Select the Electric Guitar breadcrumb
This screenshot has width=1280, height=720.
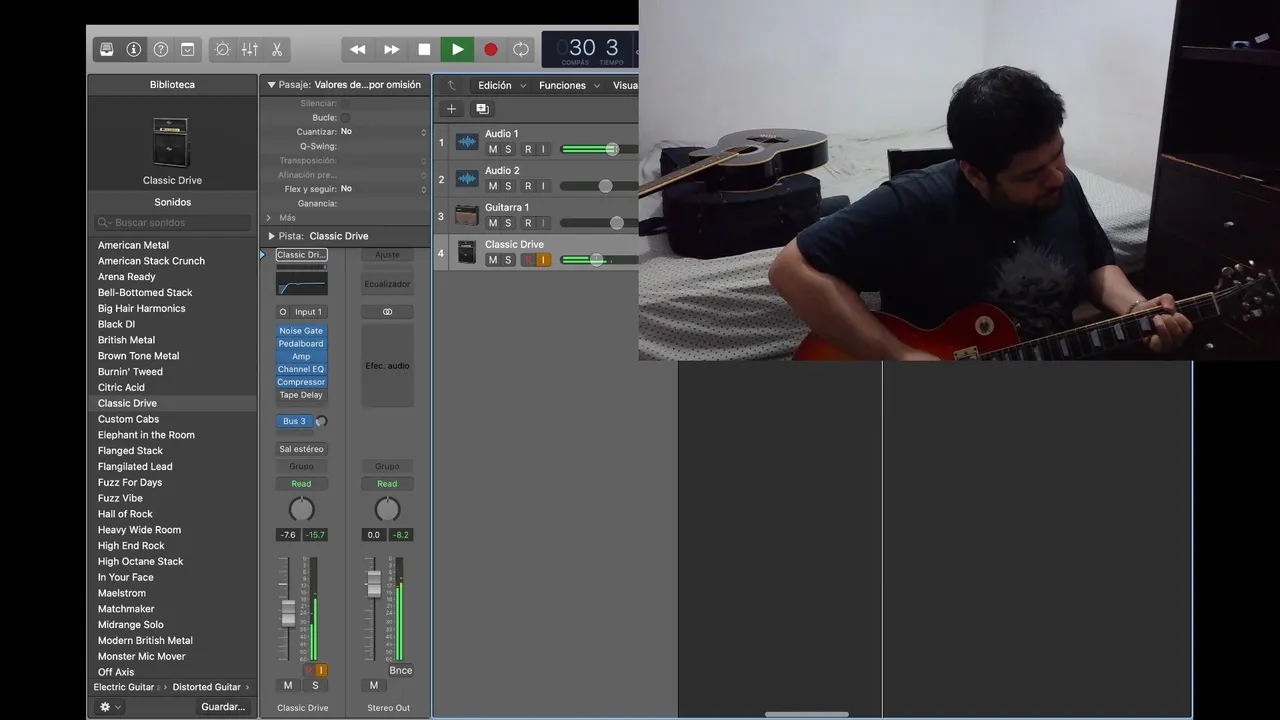click(x=124, y=687)
